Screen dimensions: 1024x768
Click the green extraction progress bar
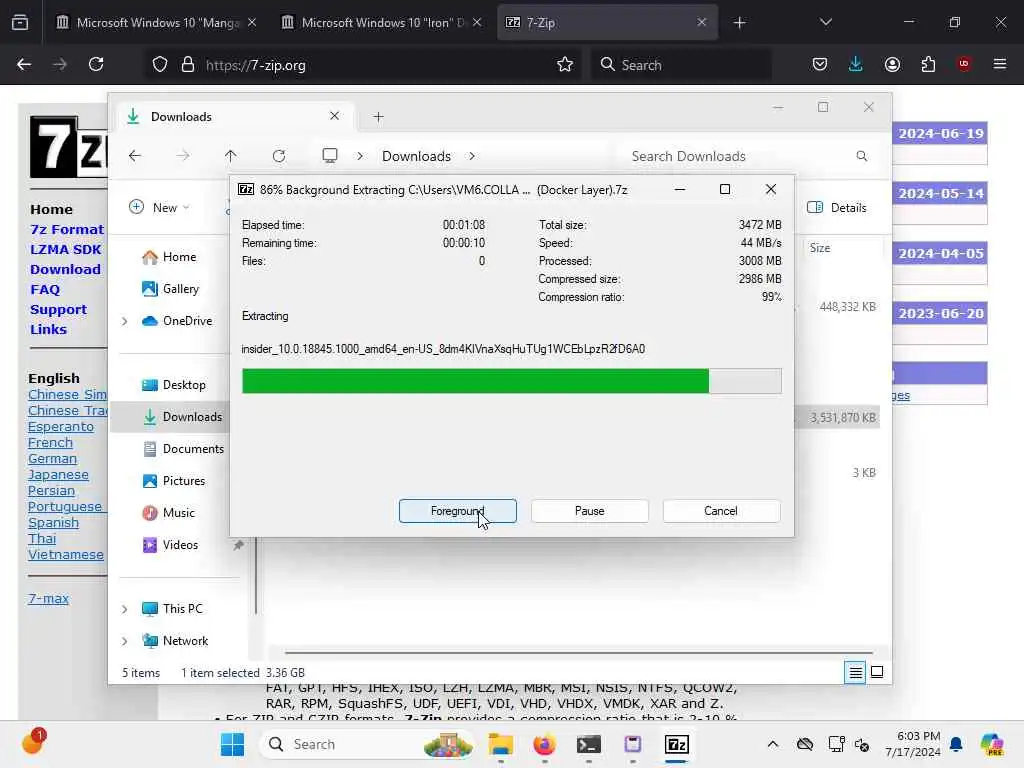pyautogui.click(x=511, y=381)
